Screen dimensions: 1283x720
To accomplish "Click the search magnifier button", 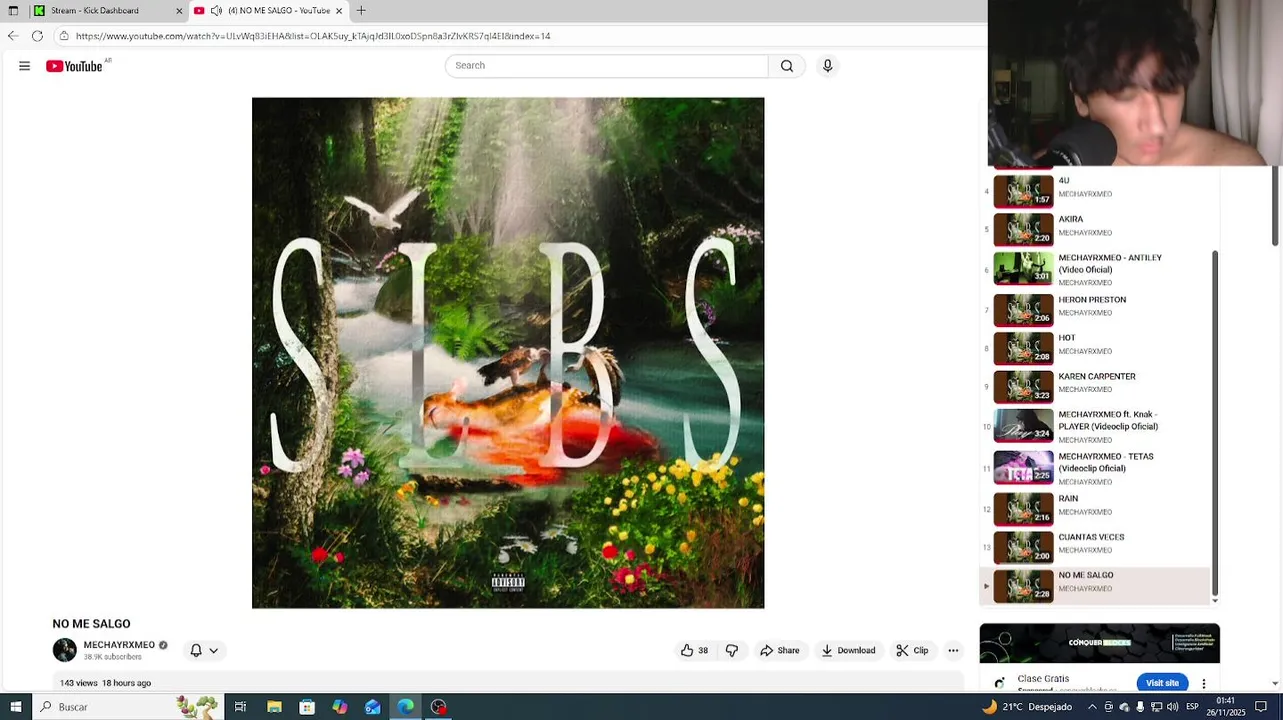I will [x=787, y=66].
